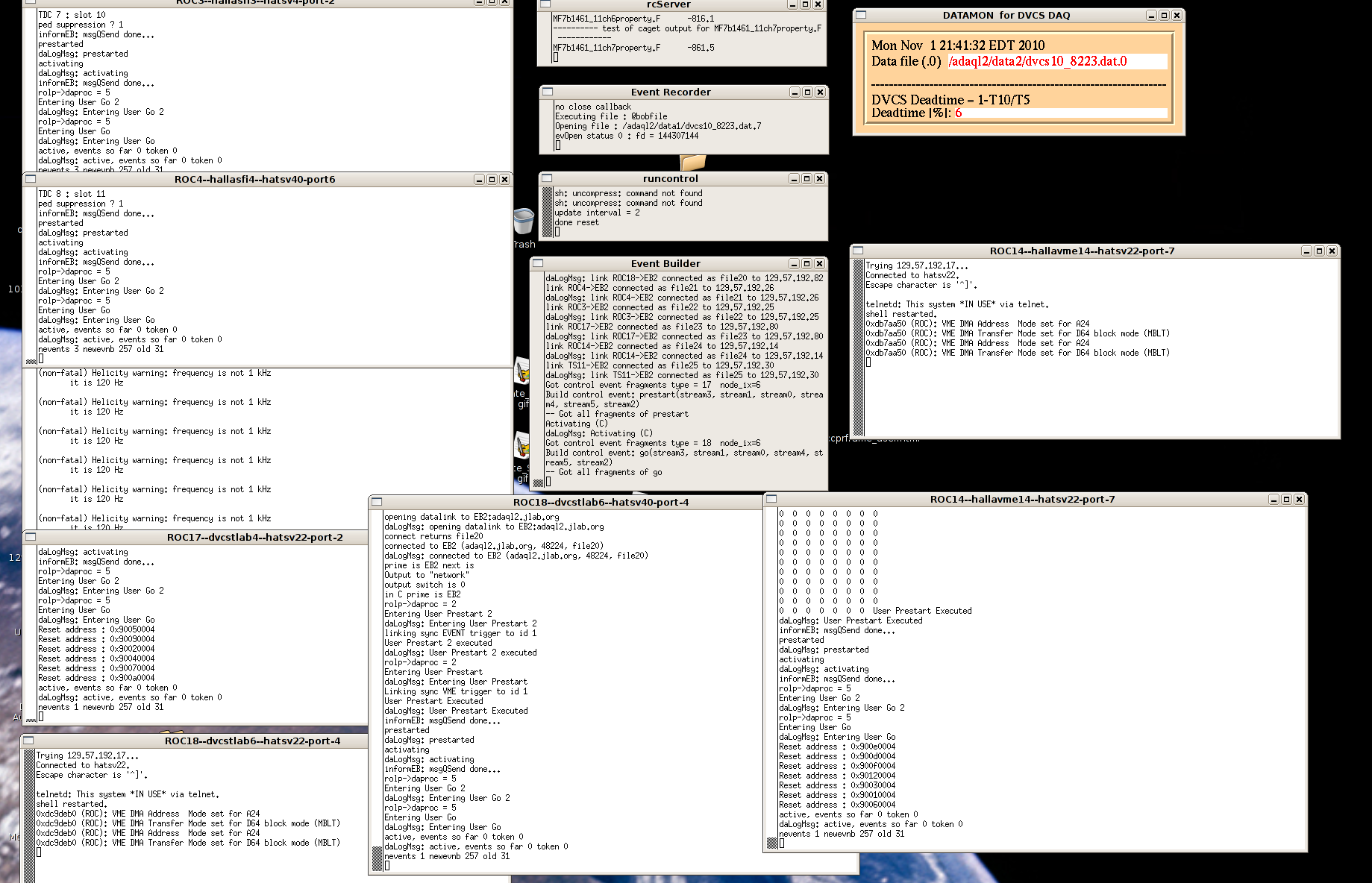Close the ROC4--hallasfi4 terminal window
Viewport: 1372px width, 883px height.
click(504, 179)
